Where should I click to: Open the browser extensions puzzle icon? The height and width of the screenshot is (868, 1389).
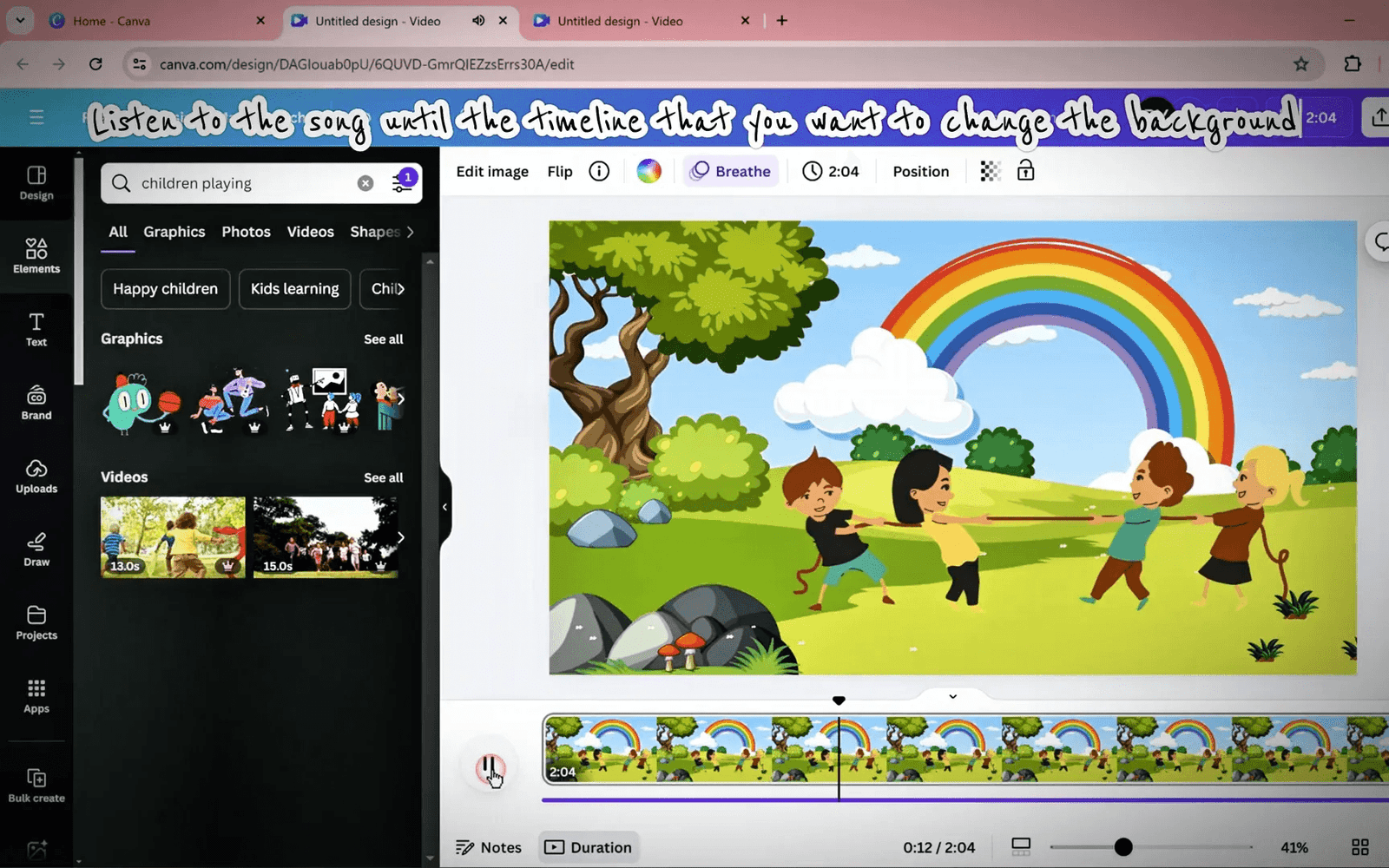coord(1352,63)
